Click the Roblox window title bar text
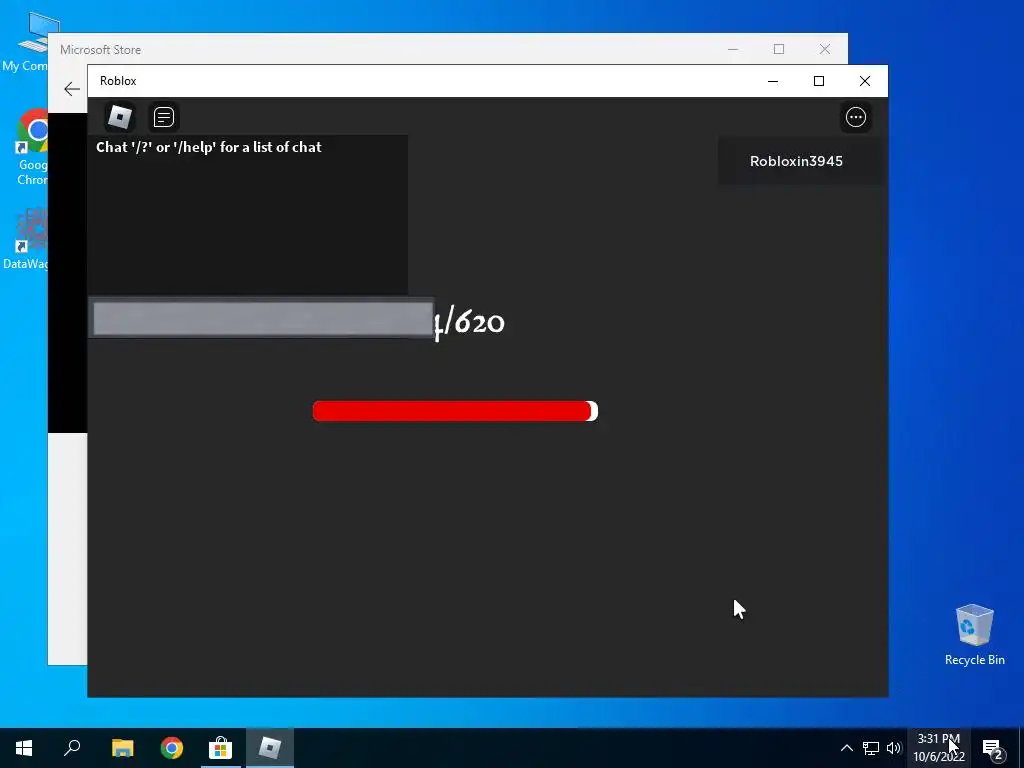 [118, 81]
